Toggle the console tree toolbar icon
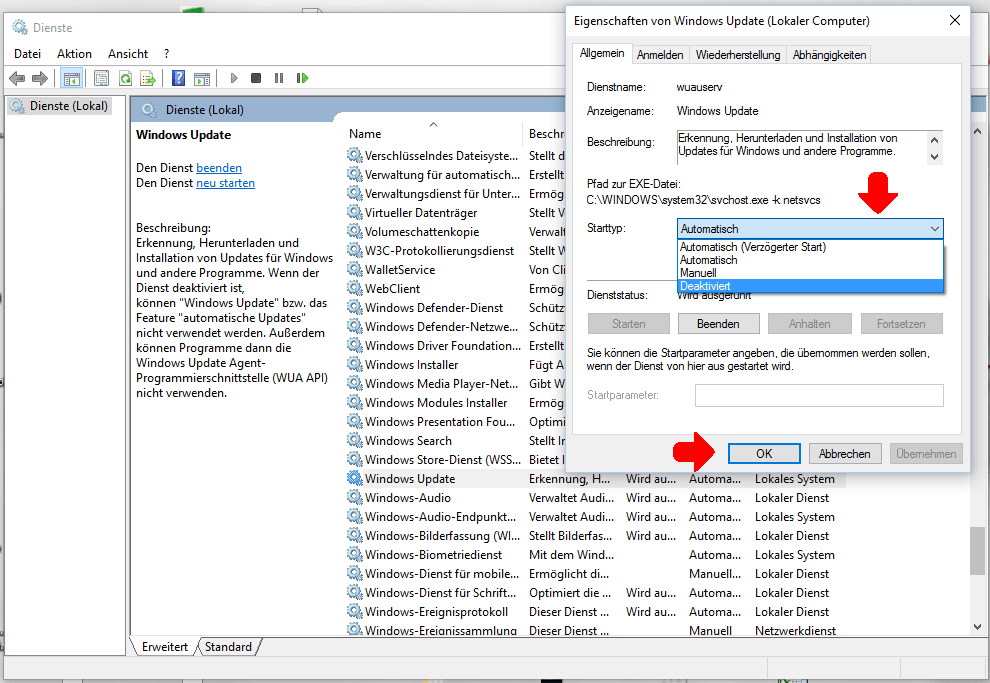This screenshot has width=990, height=683. coord(72,78)
